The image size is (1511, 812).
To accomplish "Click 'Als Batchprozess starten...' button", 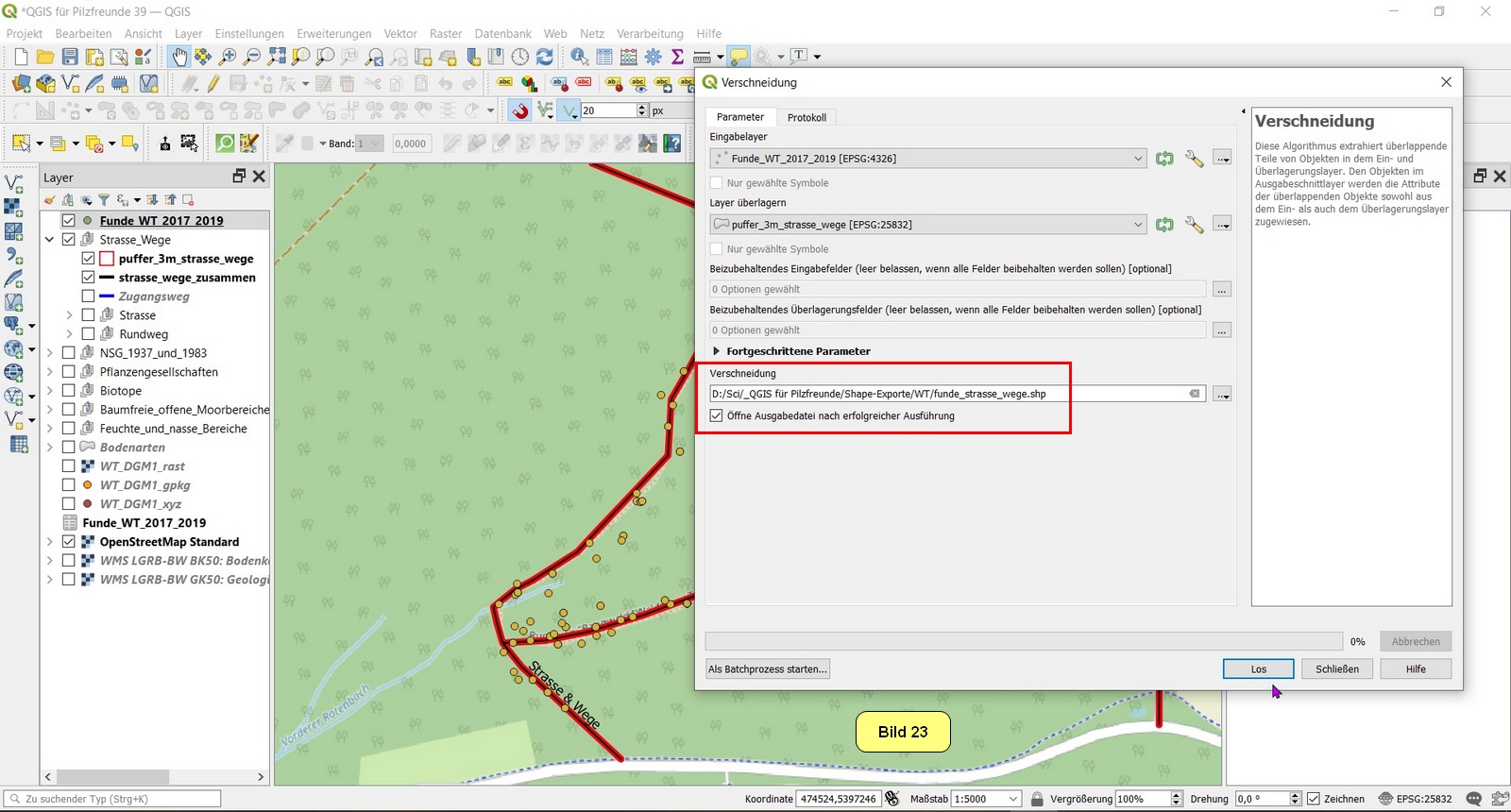I will click(768, 669).
